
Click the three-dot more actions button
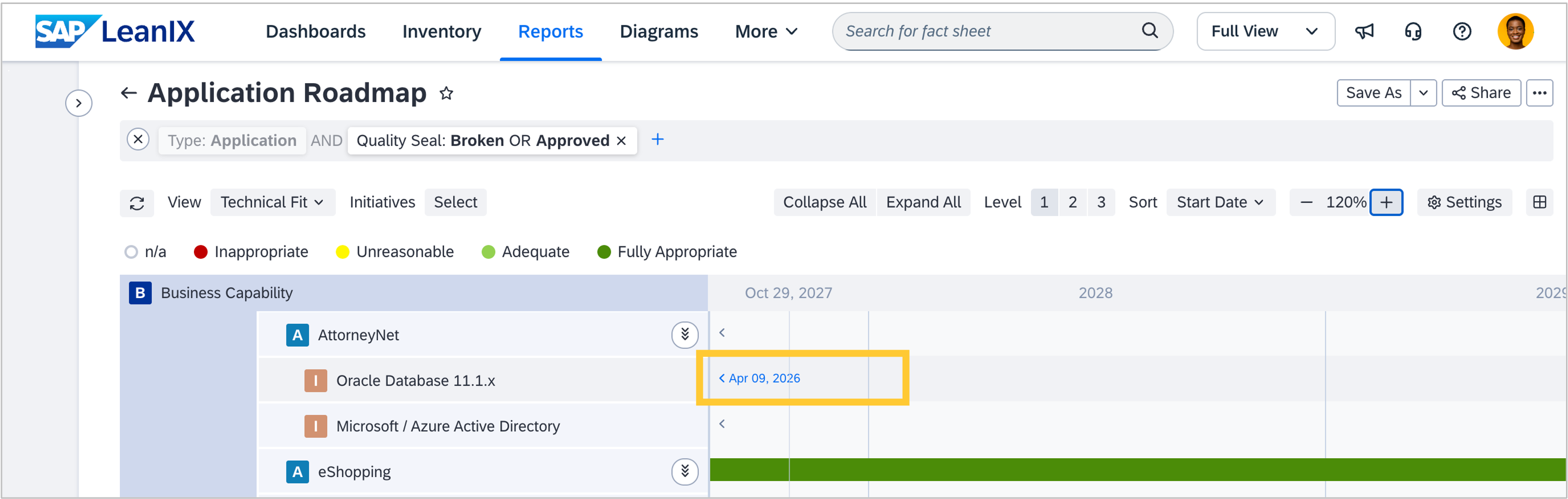[x=1539, y=93]
